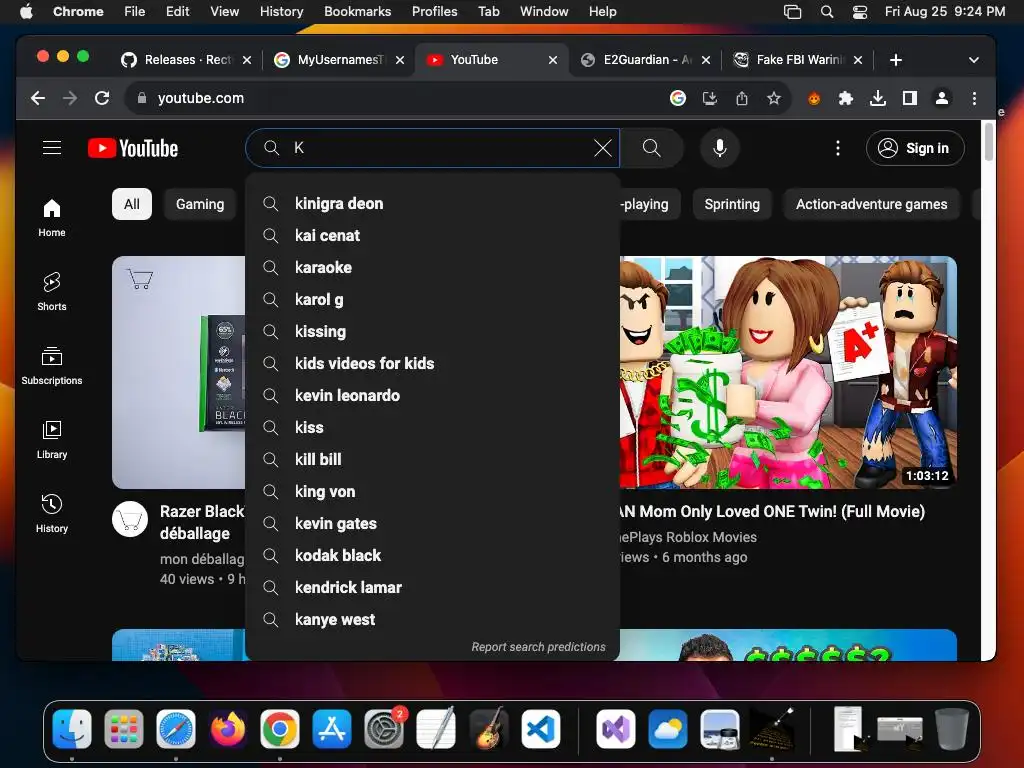Open Library in the sidebar
This screenshot has height=768, width=1024.
coord(52,440)
